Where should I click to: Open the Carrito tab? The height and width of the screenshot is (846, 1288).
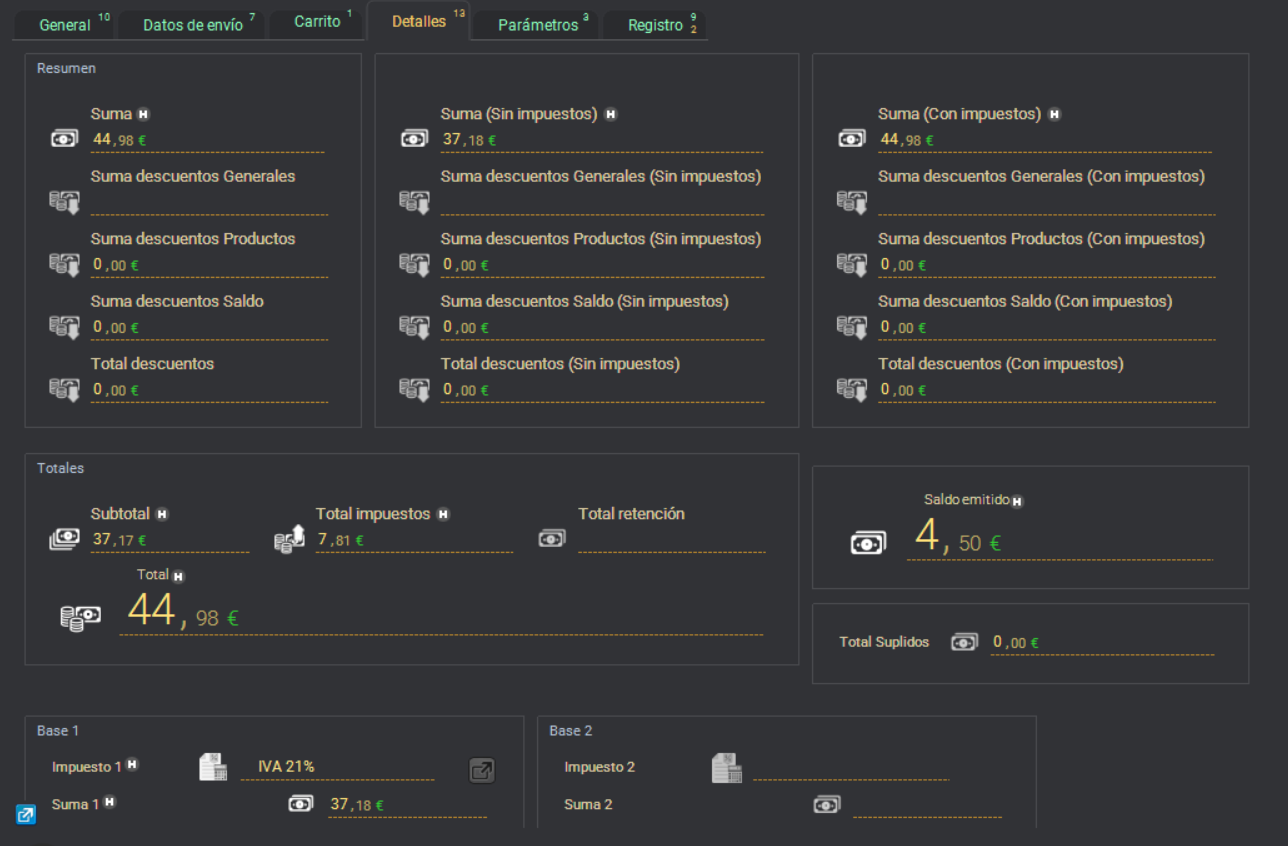[317, 22]
